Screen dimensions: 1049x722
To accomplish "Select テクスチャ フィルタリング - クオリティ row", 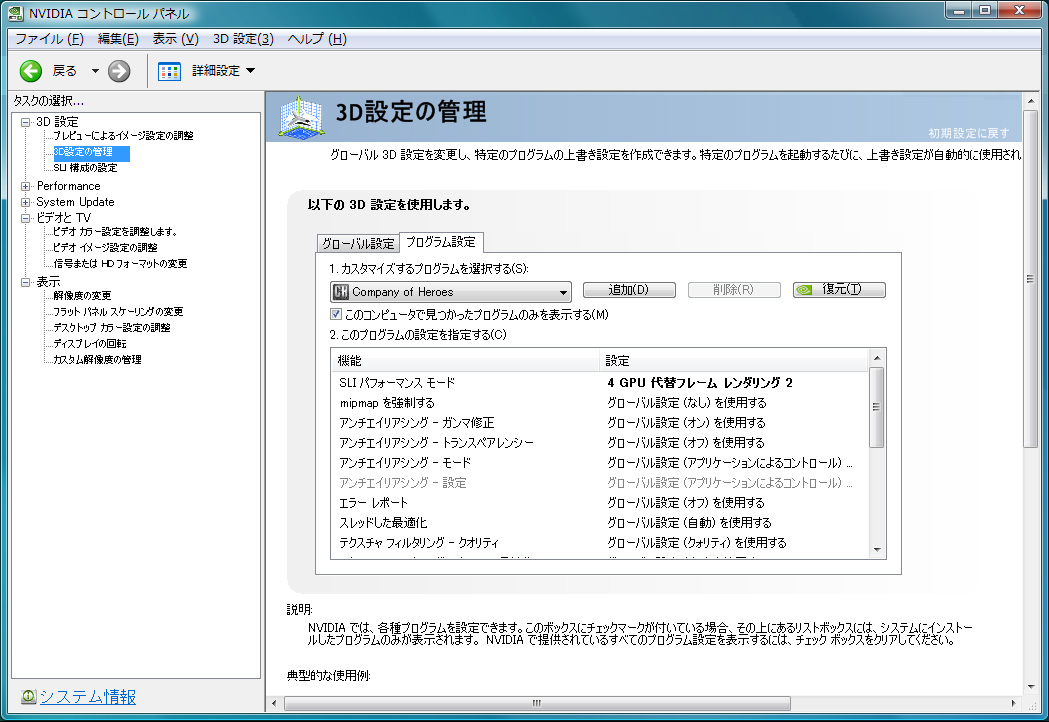I will [x=599, y=543].
